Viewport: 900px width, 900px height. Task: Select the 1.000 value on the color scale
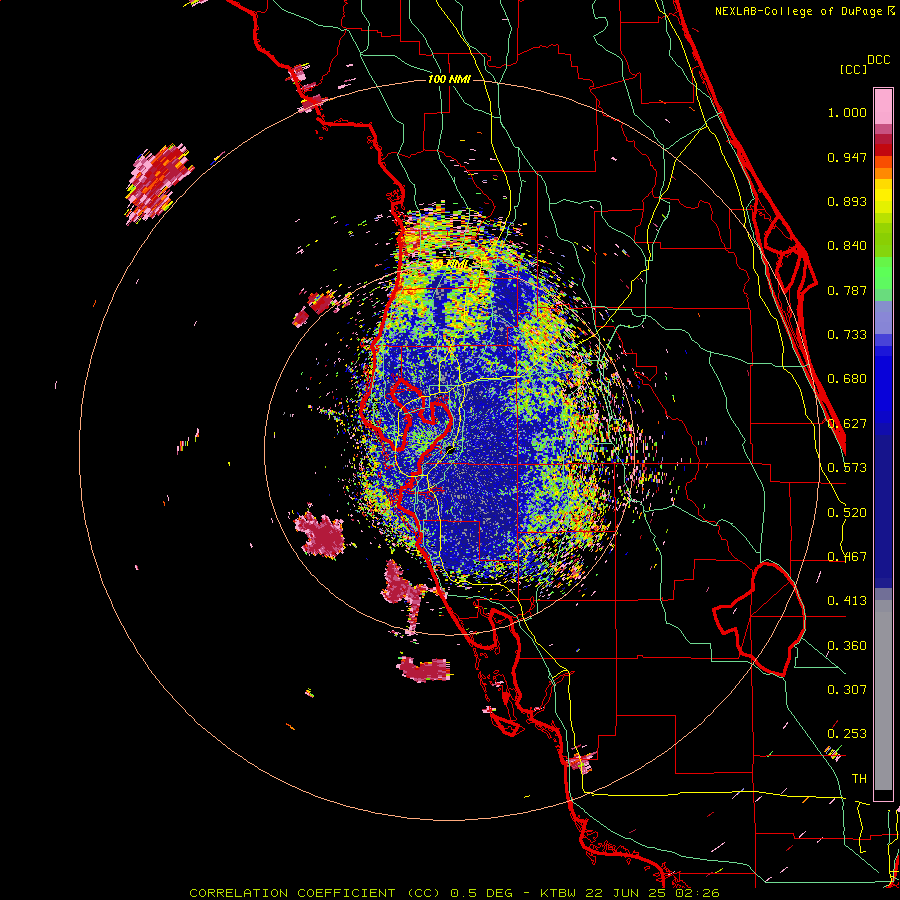click(847, 112)
